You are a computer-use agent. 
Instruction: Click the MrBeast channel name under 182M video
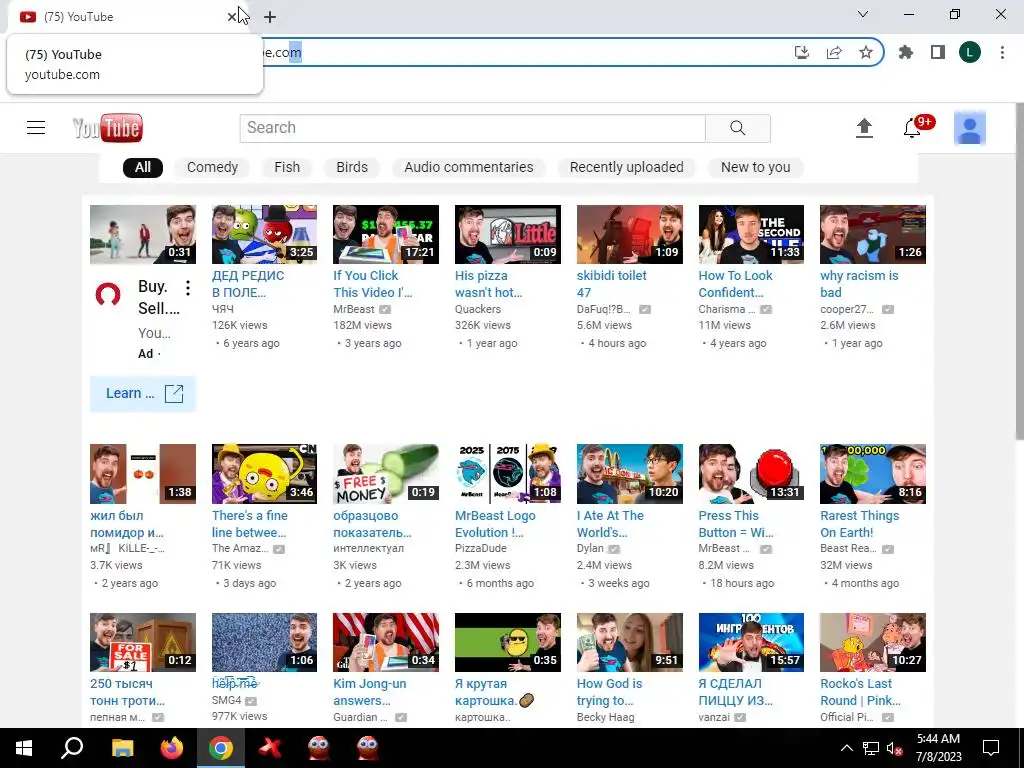[355, 310]
